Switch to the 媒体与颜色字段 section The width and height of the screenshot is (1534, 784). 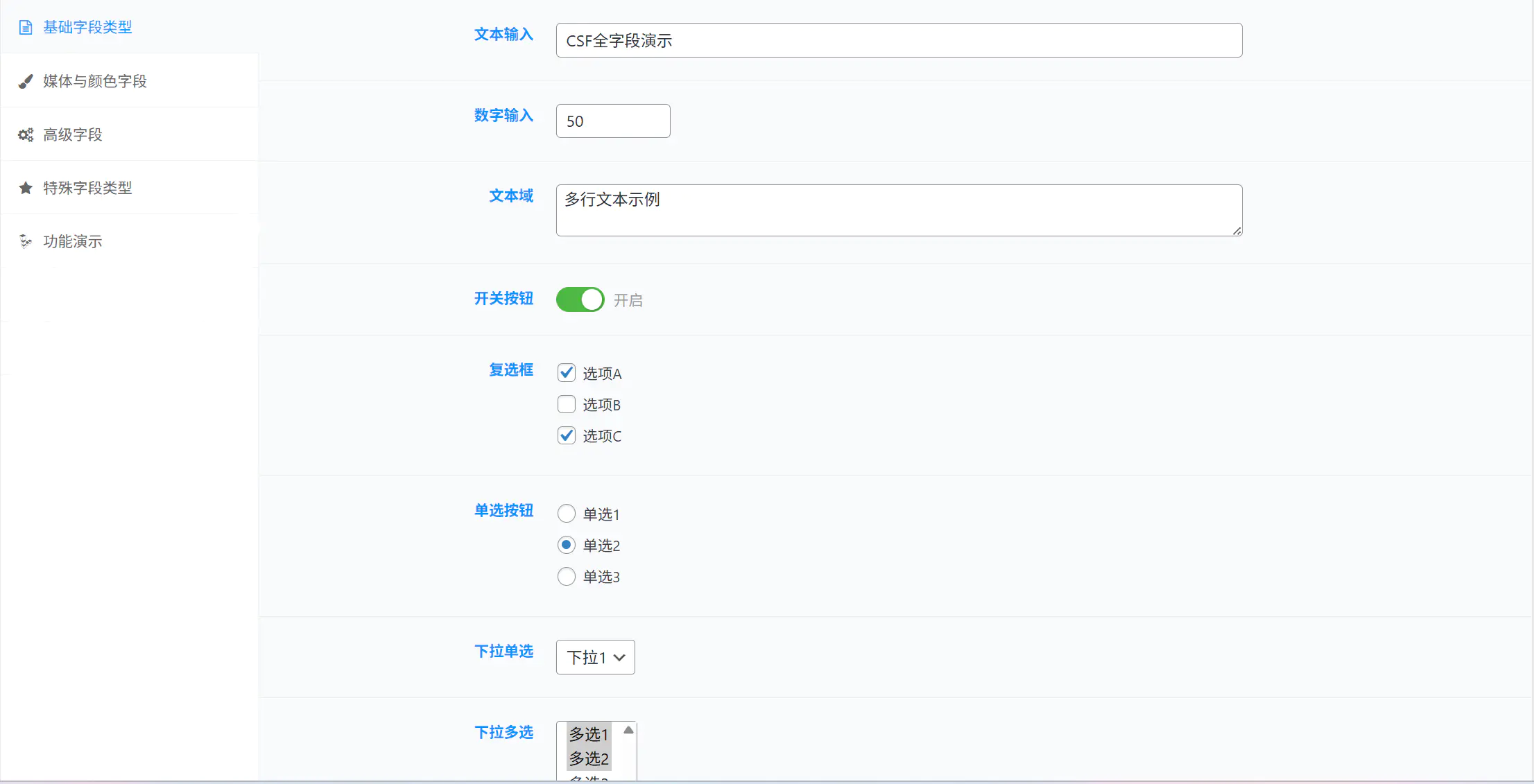pos(94,81)
